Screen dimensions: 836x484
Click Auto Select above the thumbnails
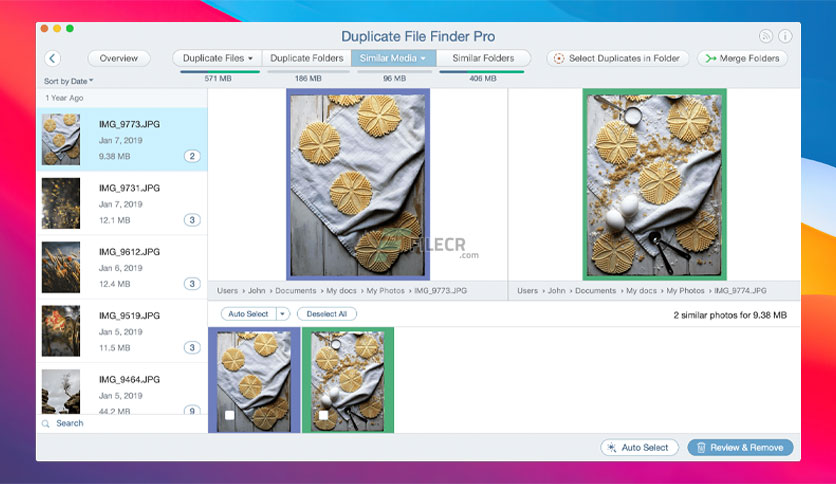[248, 314]
